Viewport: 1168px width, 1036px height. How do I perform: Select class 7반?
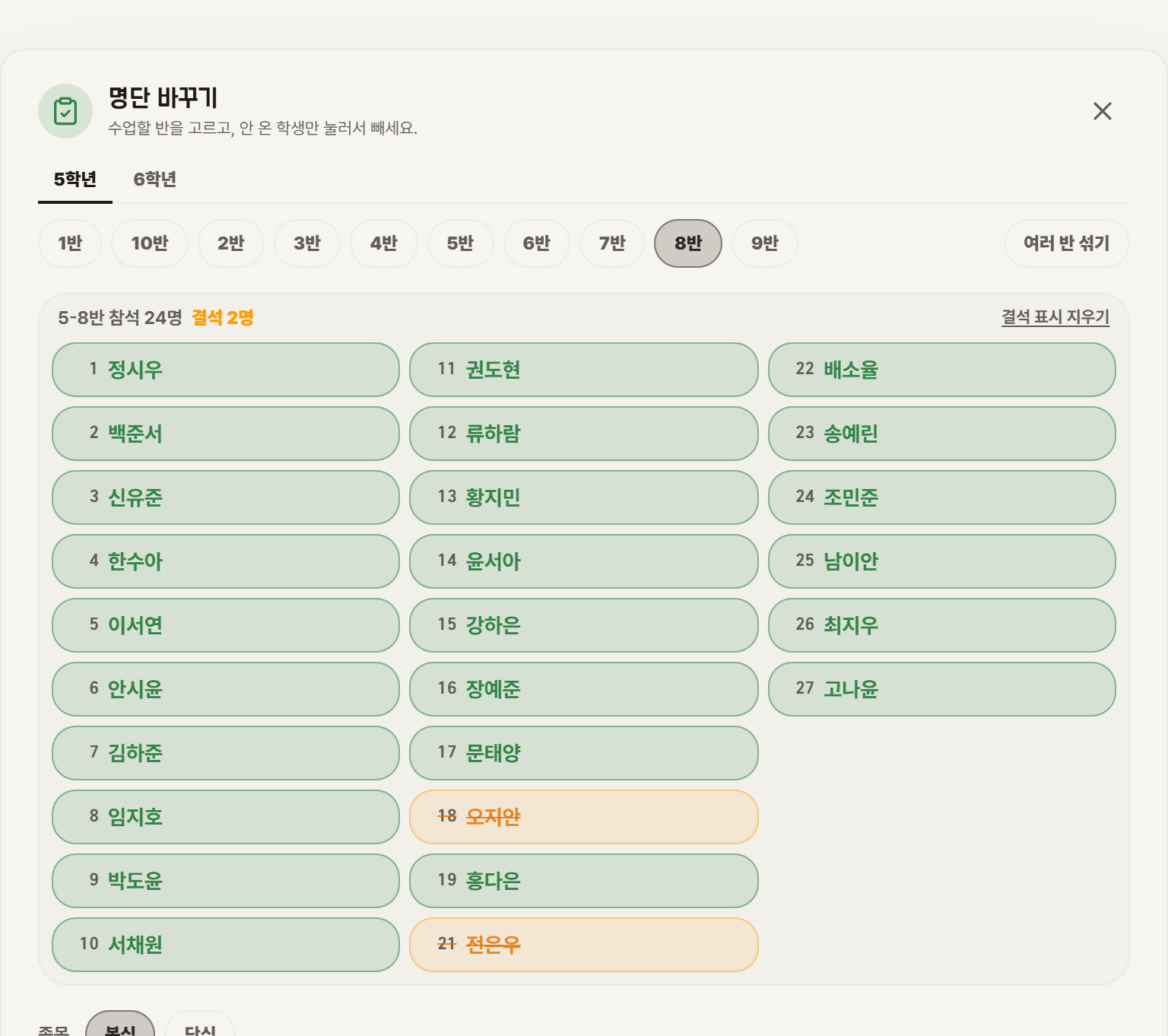612,243
